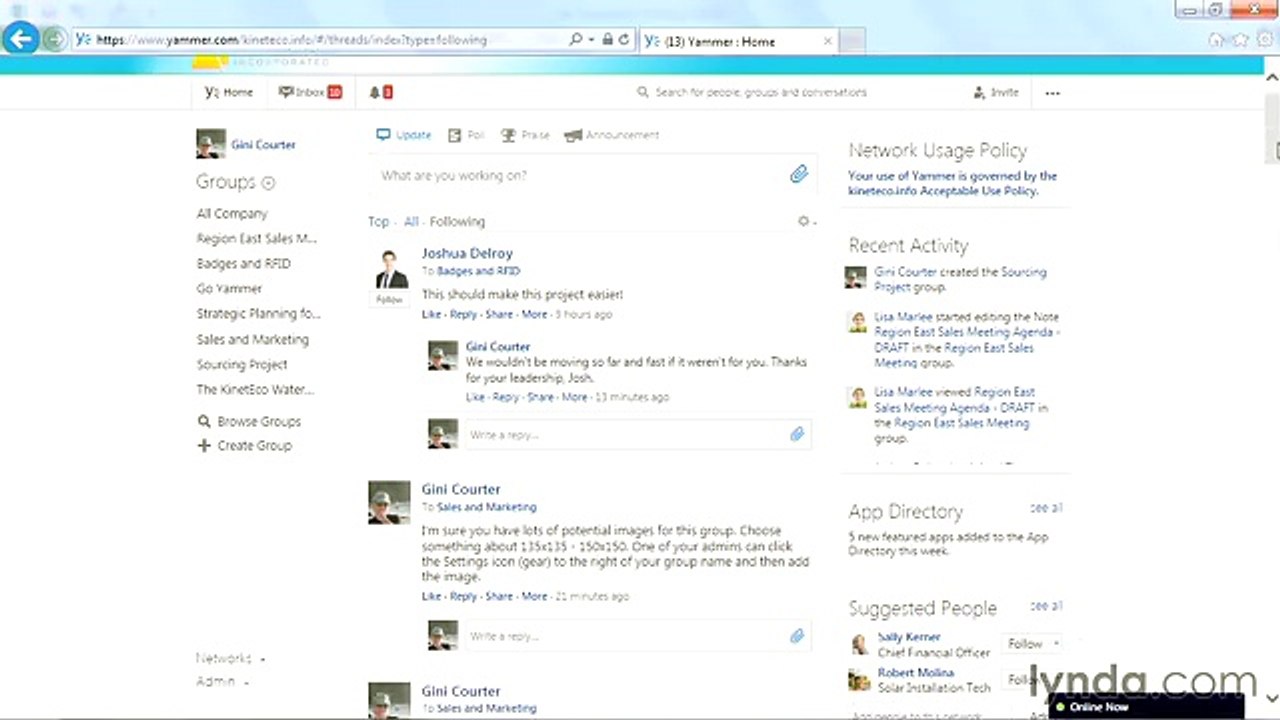Reply to Gini's post about group images
Viewport: 1280px width, 720px height.
[463, 597]
